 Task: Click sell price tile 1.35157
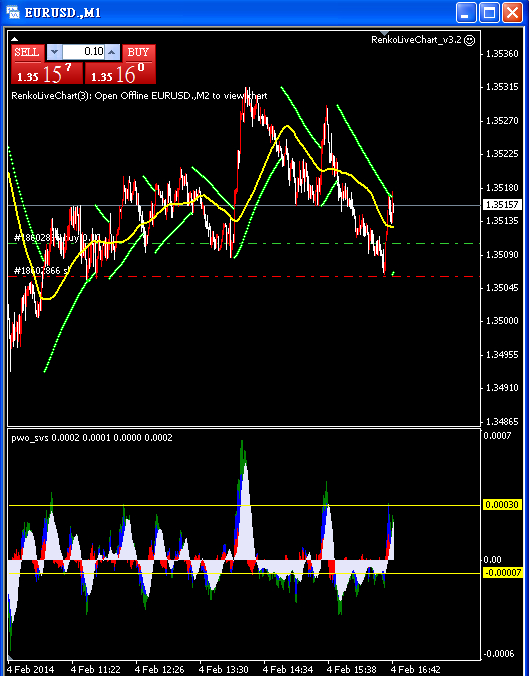coord(47,73)
